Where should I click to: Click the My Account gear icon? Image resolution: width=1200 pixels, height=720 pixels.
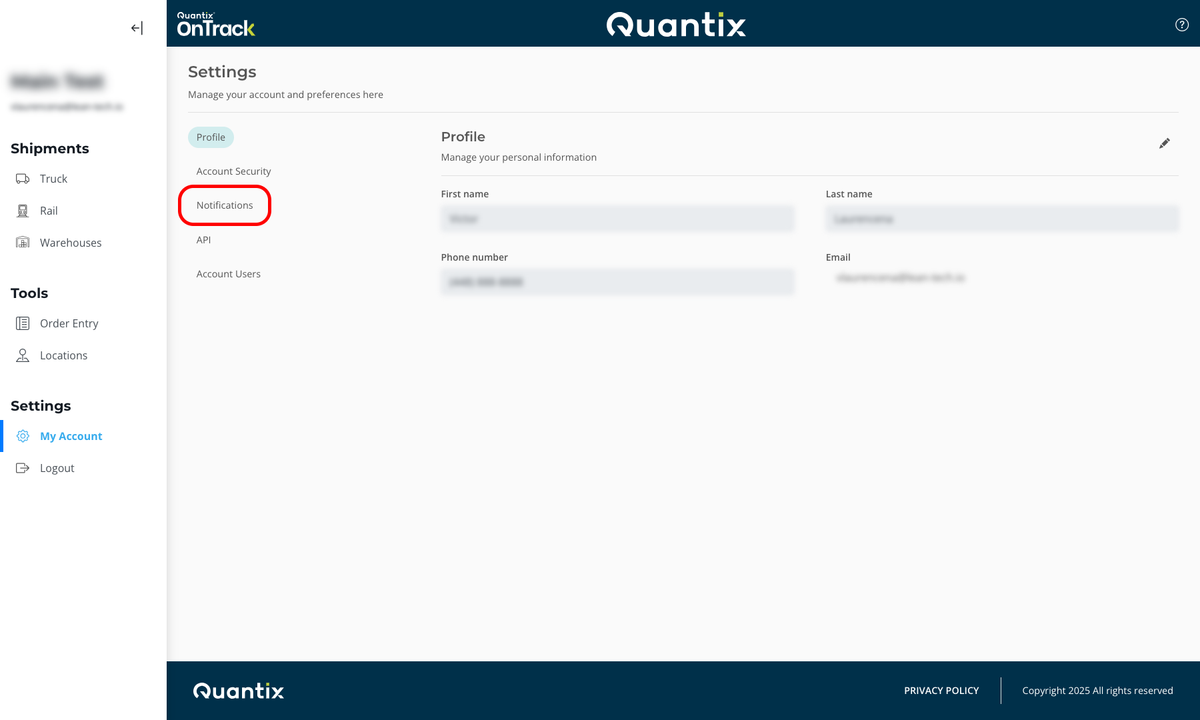[23, 435]
